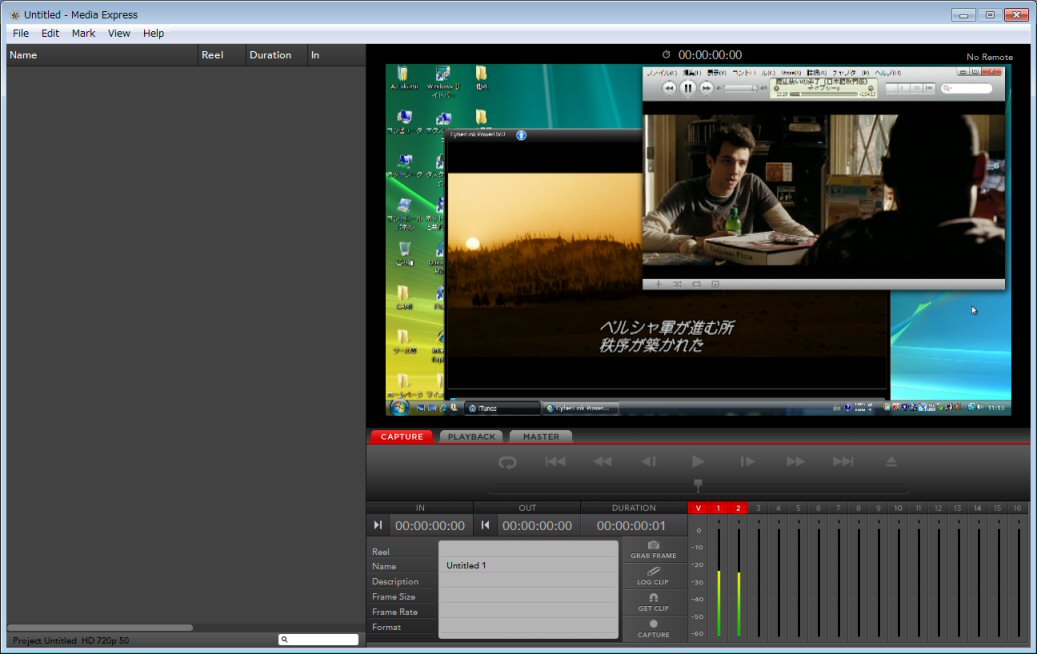Enable audio channel 5
Viewport: 1037px width, 654px height.
[798, 508]
